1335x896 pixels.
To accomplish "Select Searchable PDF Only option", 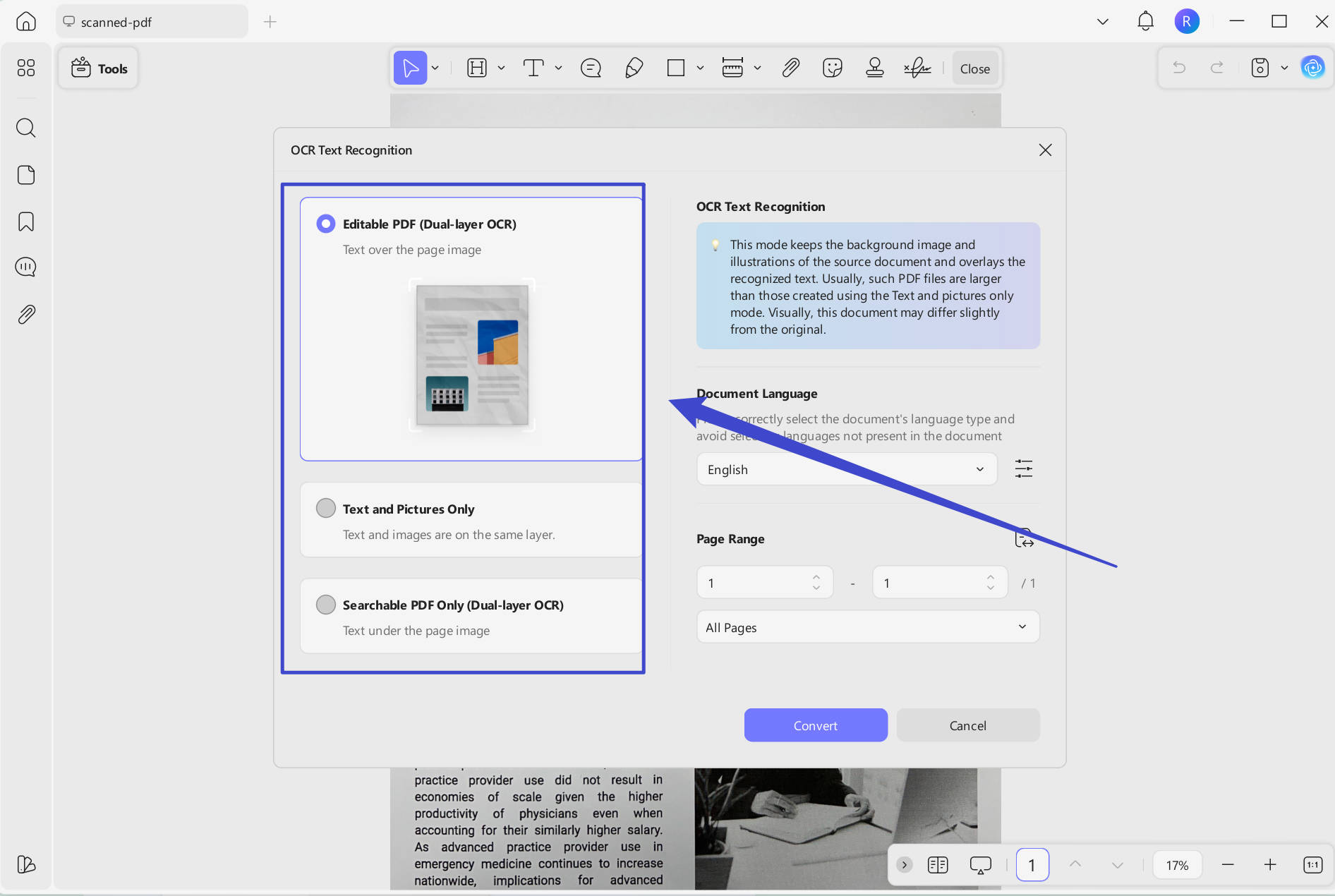I will click(325, 605).
